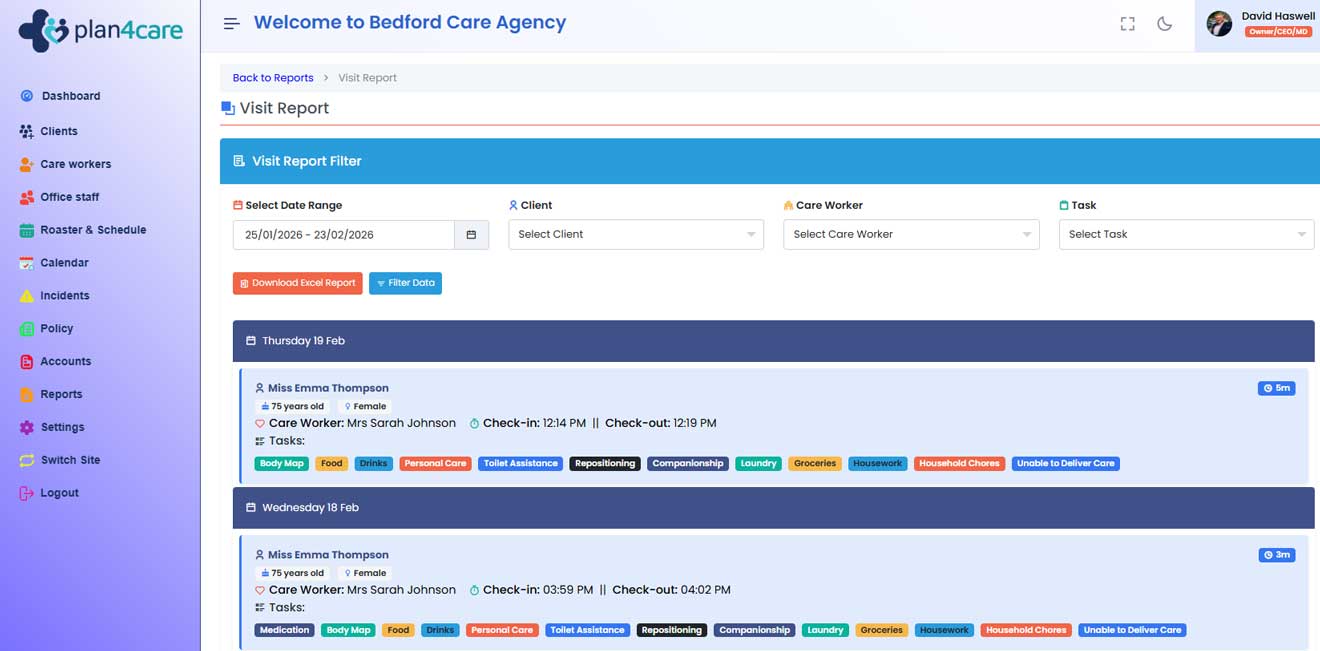Toggle dark mode moon icon
Image resolution: width=1320 pixels, height=651 pixels.
click(1164, 24)
